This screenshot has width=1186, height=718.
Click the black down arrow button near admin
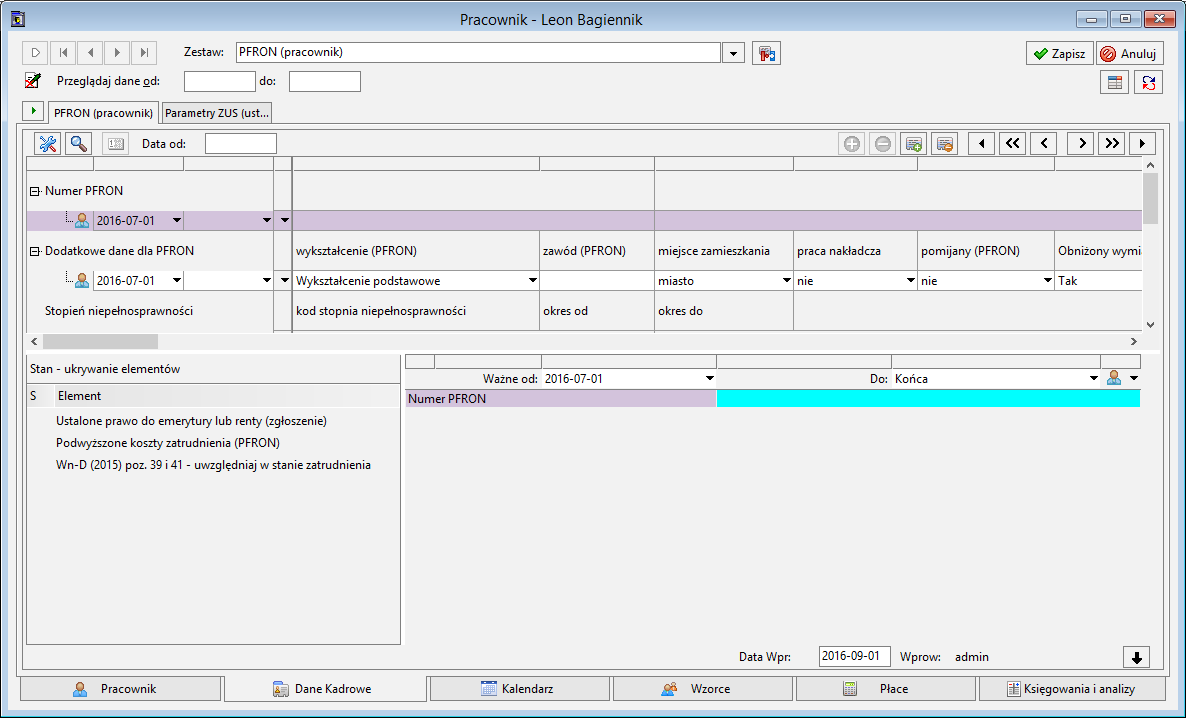pos(1138,657)
